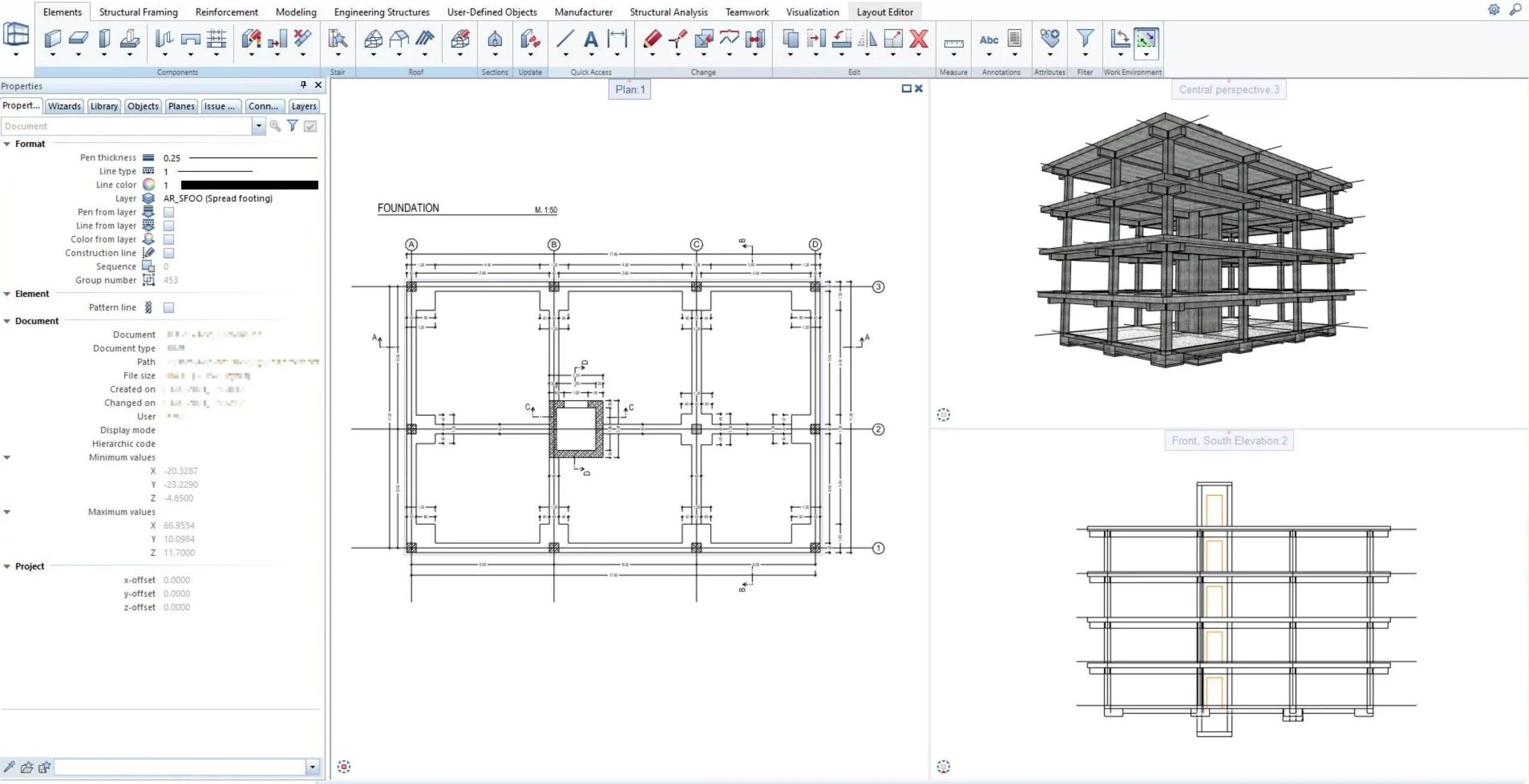
Task: Maximize the Plan:1 viewport
Action: (x=906, y=88)
